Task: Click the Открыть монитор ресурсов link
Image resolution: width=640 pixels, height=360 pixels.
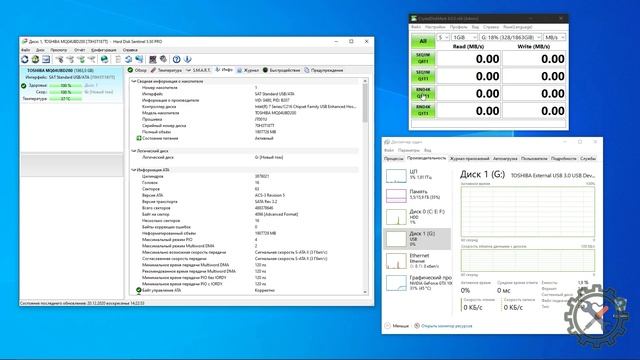Action: [447, 326]
